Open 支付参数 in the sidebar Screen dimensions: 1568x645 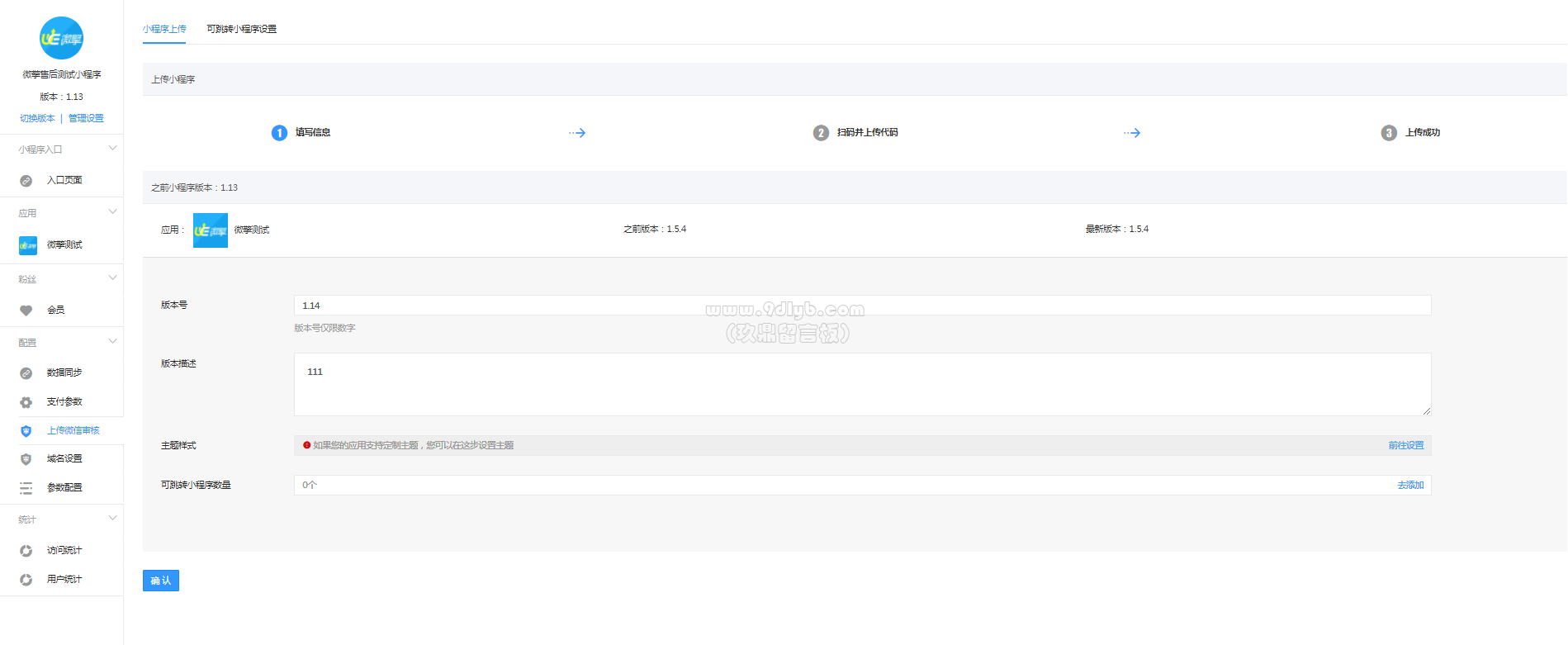click(x=64, y=402)
